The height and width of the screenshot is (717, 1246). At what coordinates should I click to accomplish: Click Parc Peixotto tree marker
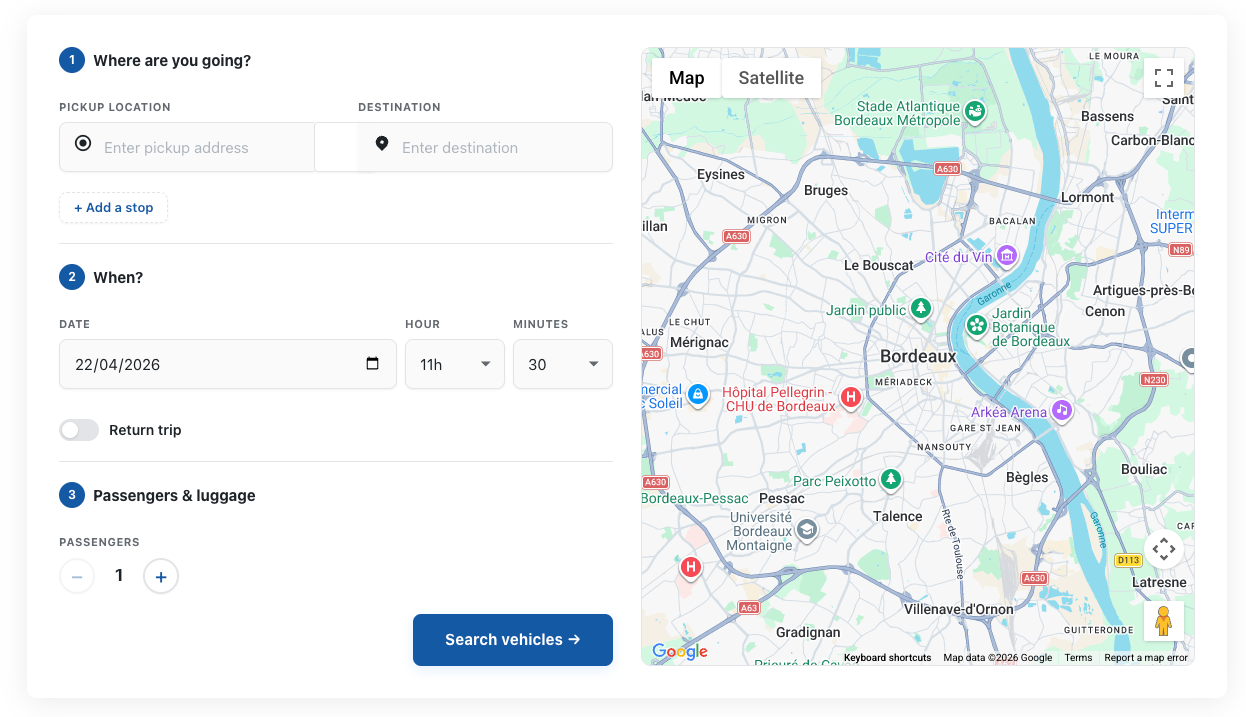click(890, 480)
